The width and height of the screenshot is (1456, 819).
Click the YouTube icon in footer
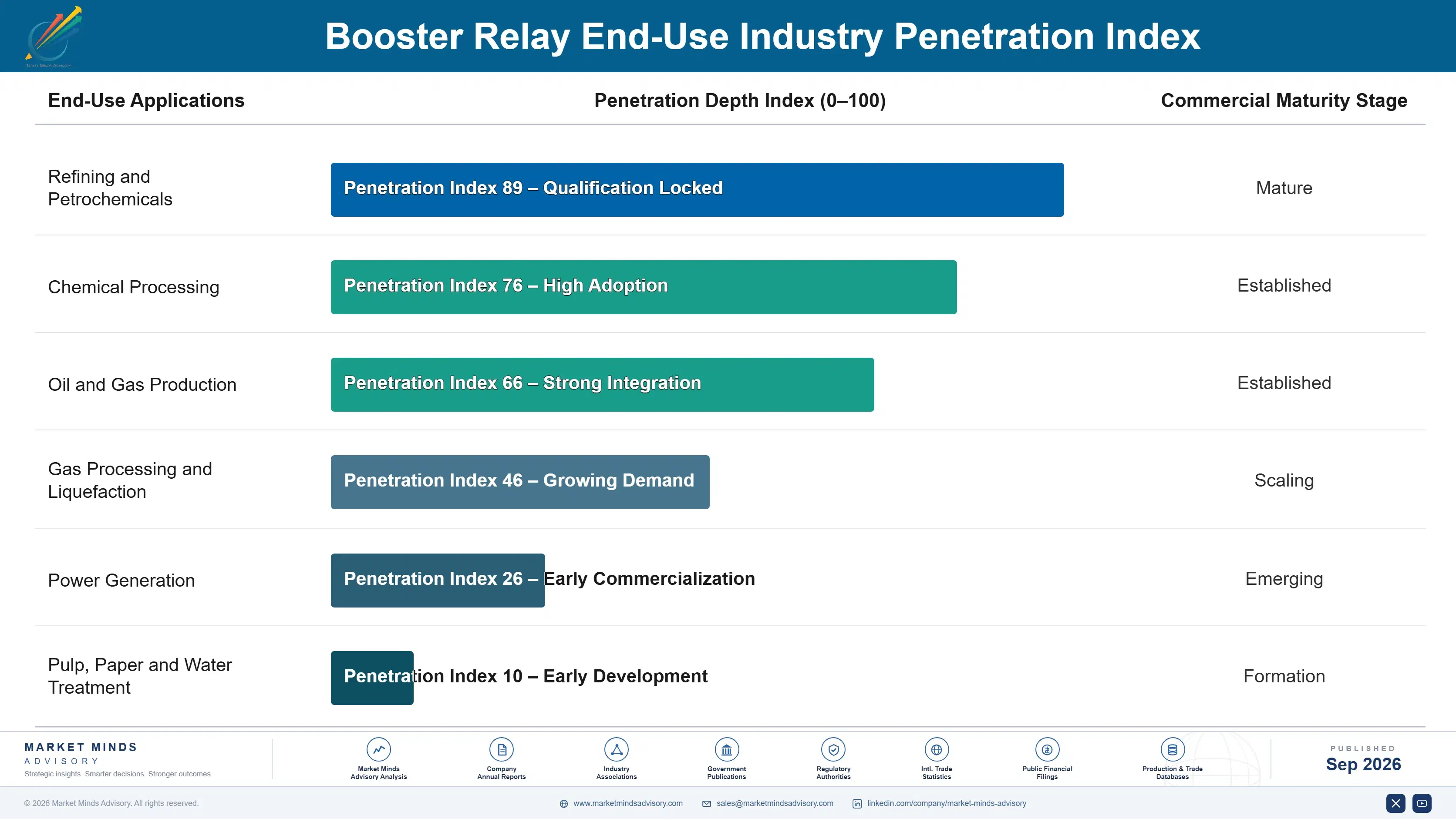click(x=1422, y=803)
